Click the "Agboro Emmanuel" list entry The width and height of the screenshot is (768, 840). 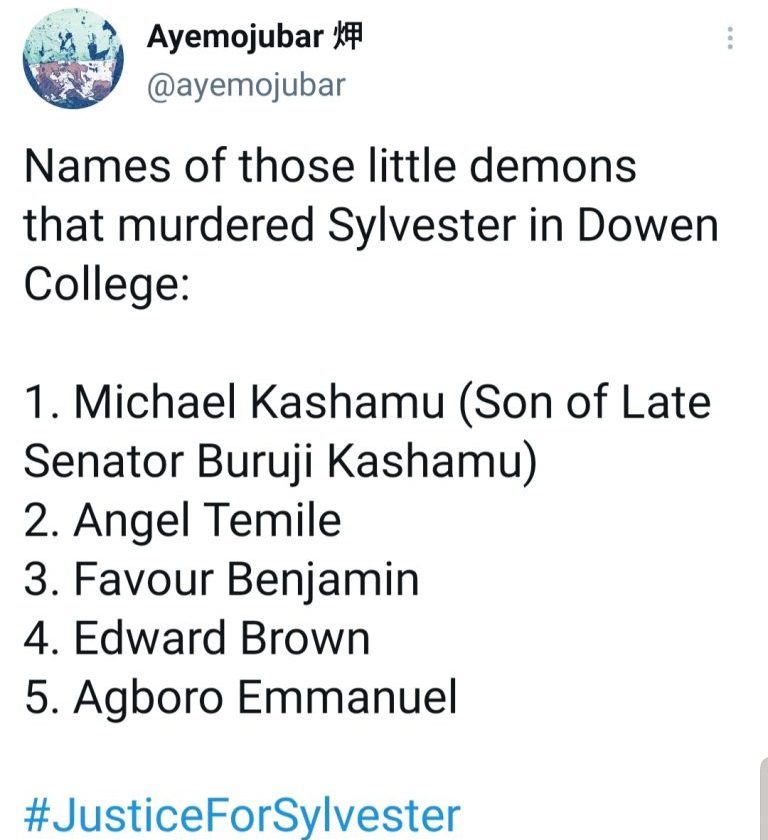pos(265,697)
